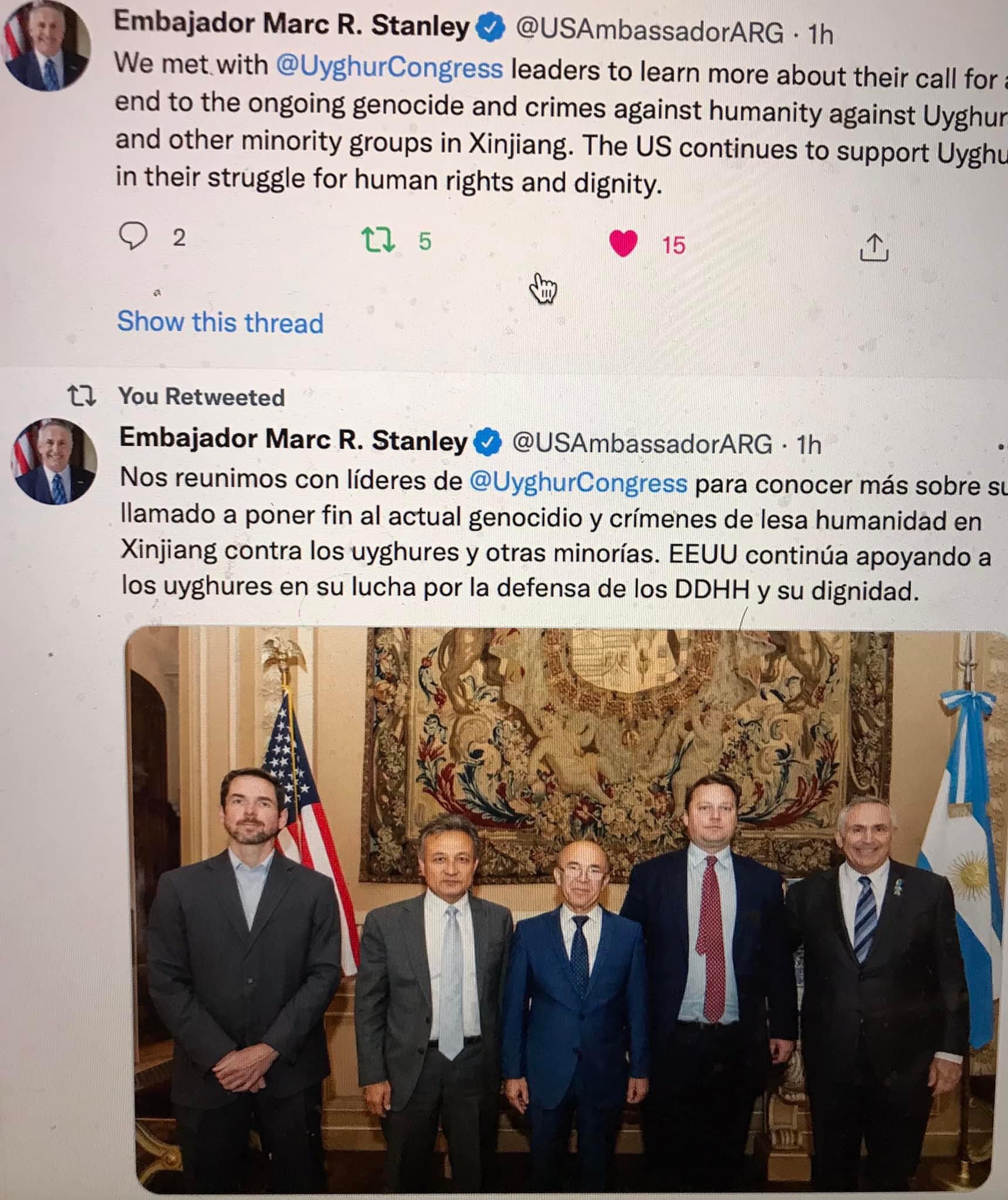Open the top tweet's profile avatar

tap(46, 47)
